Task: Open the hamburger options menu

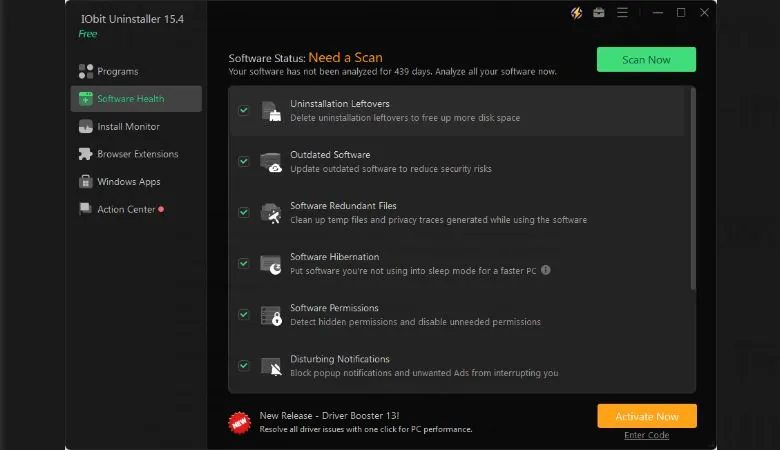Action: coord(622,12)
